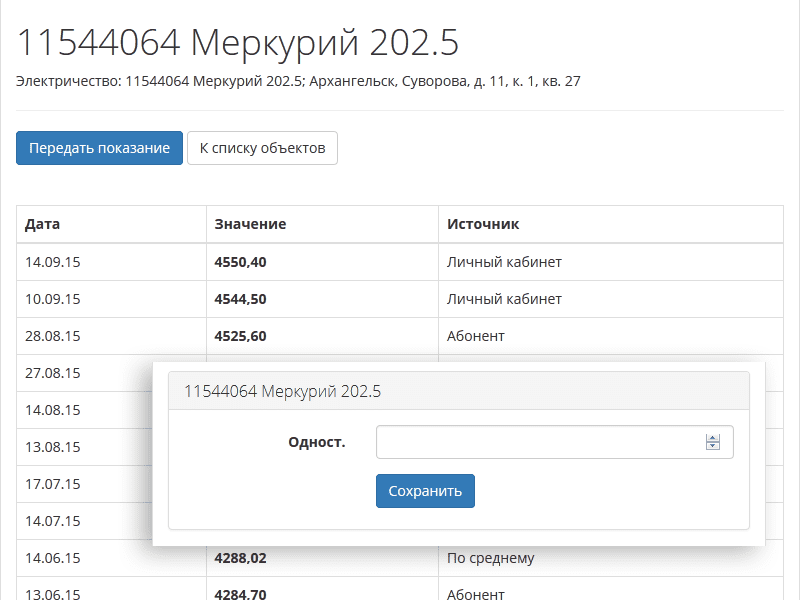The height and width of the screenshot is (600, 800).
Task: Click the date 28.08.15
Action: pos(53,336)
